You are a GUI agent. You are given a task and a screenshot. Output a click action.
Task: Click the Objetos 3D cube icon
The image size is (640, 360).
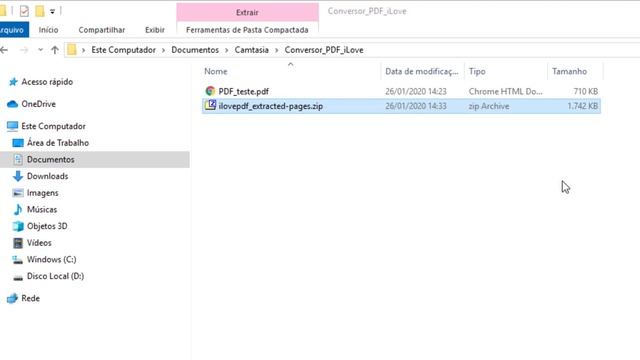18,226
